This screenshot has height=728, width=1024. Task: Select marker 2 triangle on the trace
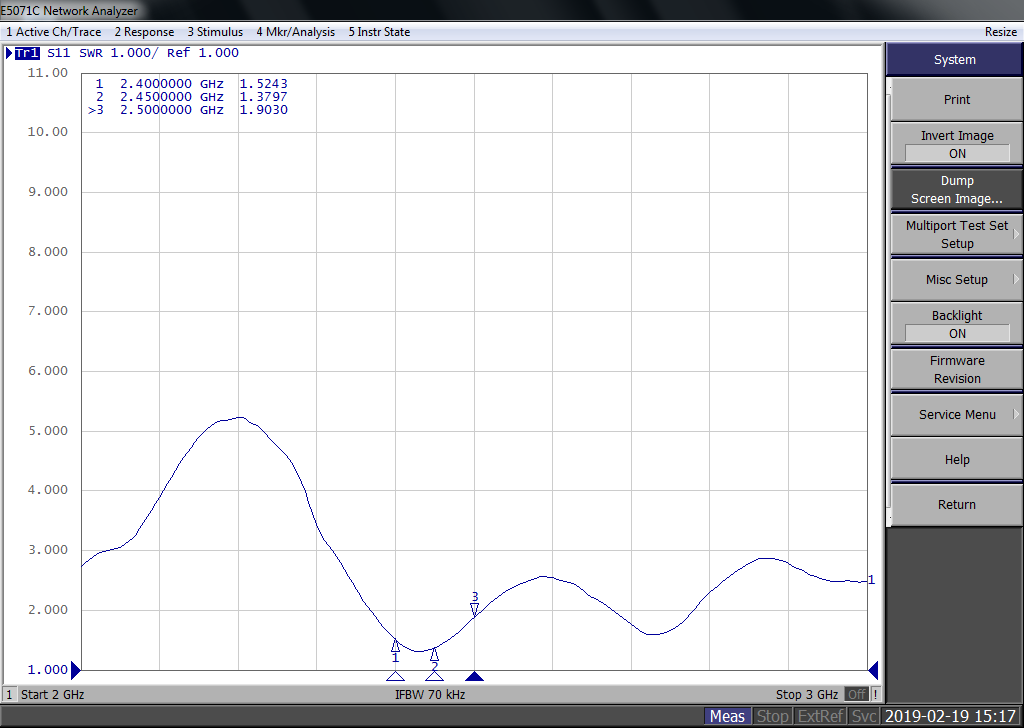pos(434,654)
